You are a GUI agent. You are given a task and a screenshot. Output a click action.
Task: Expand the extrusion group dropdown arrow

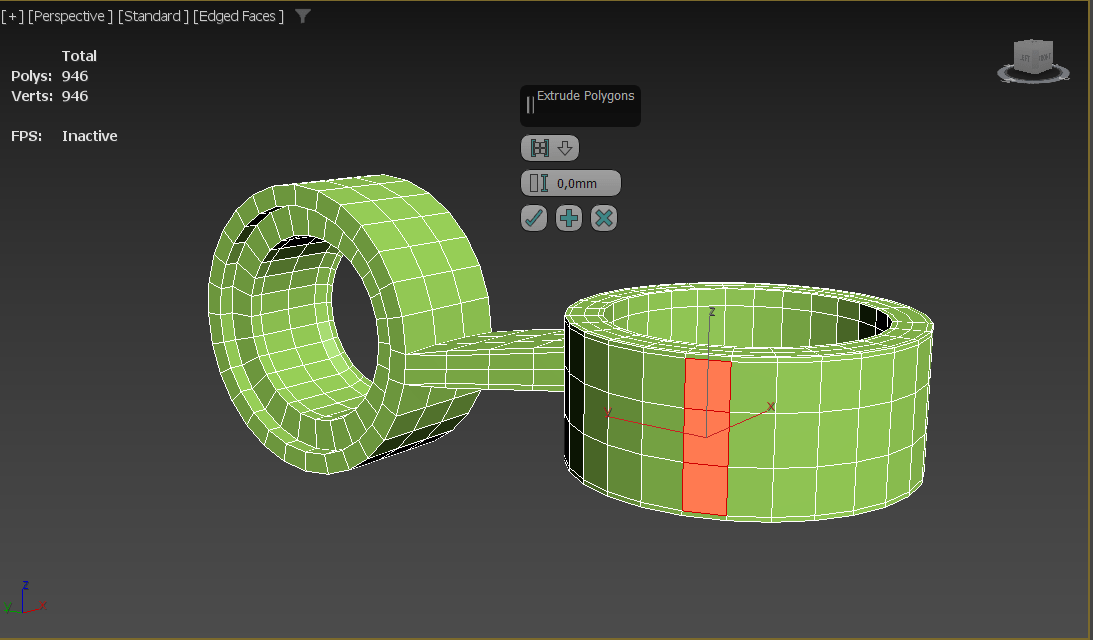point(563,148)
